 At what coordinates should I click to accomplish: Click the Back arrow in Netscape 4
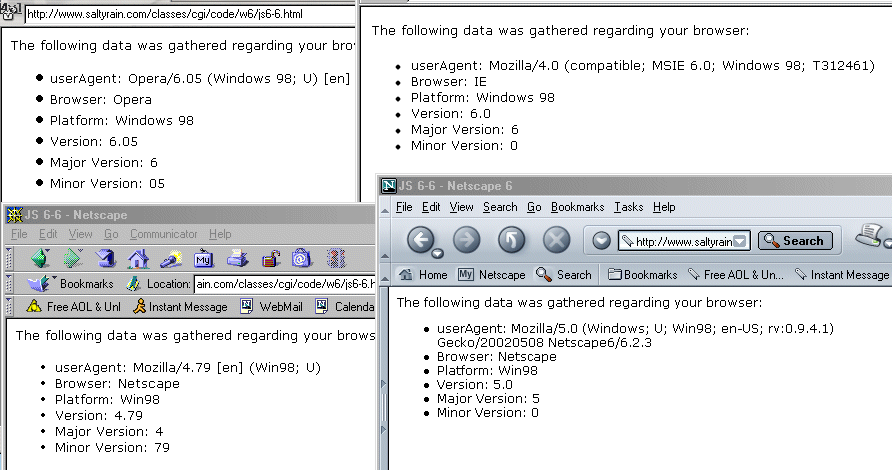coord(40,259)
